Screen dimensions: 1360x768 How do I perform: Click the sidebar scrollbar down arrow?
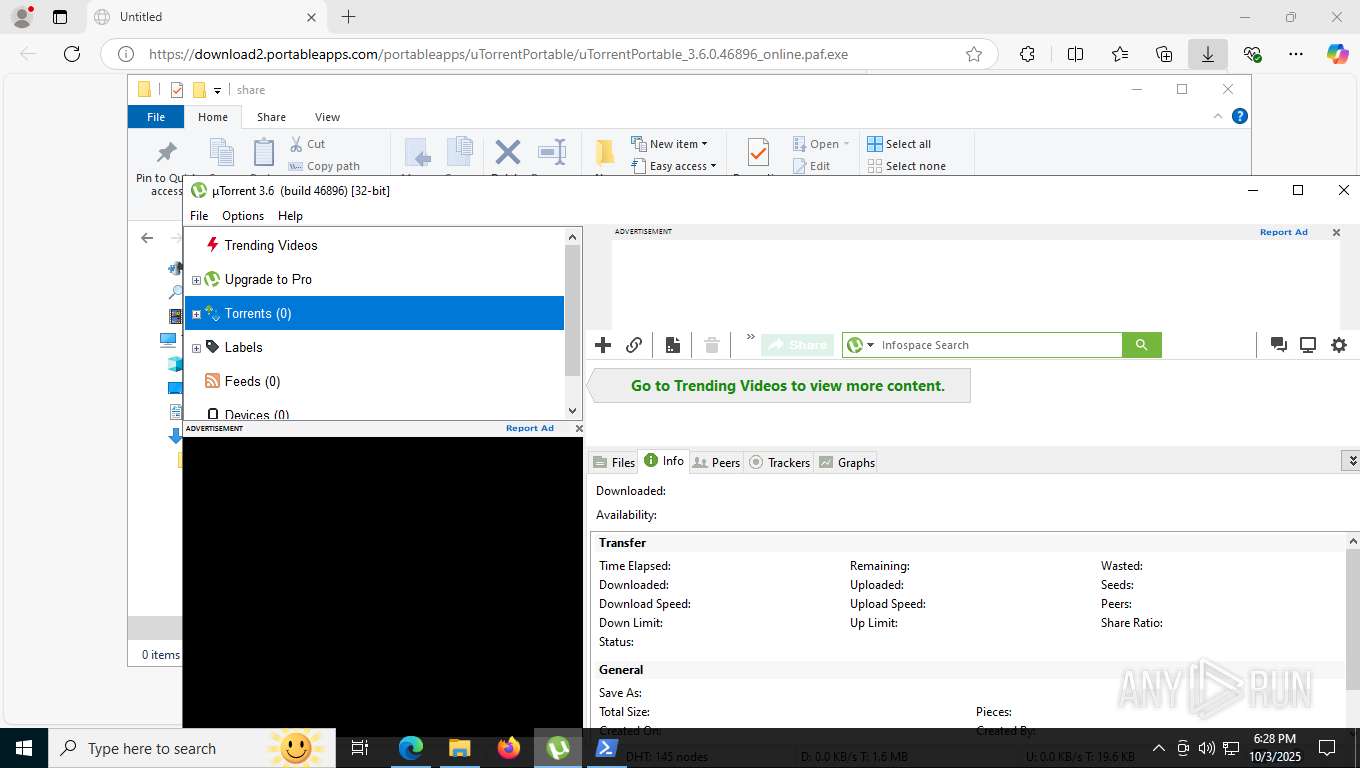573,410
